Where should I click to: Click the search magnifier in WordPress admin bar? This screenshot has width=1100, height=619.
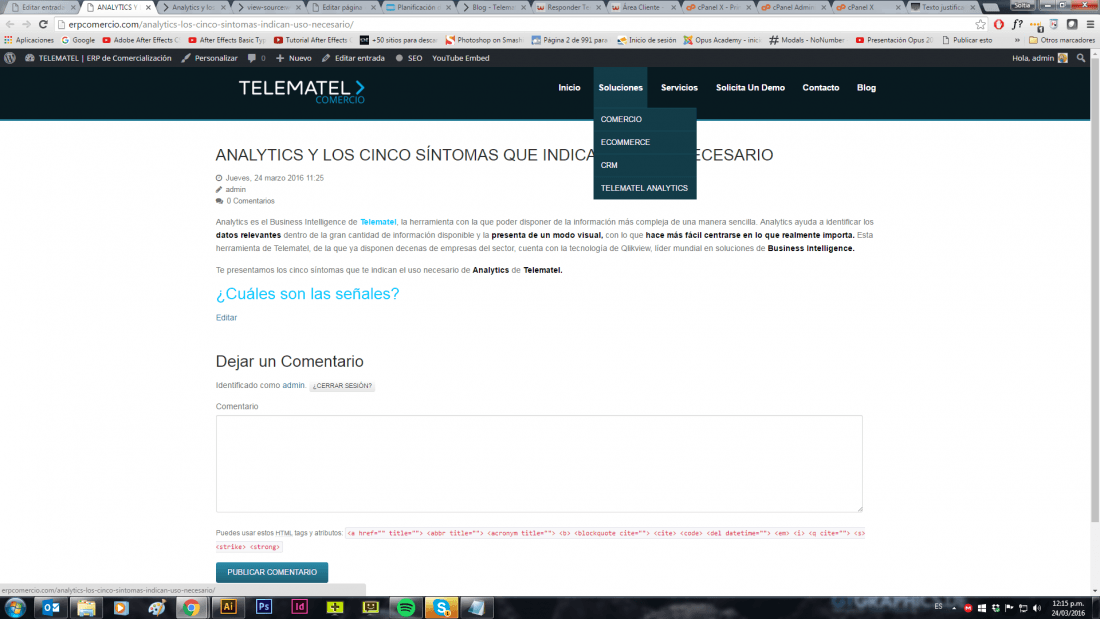click(1081, 58)
